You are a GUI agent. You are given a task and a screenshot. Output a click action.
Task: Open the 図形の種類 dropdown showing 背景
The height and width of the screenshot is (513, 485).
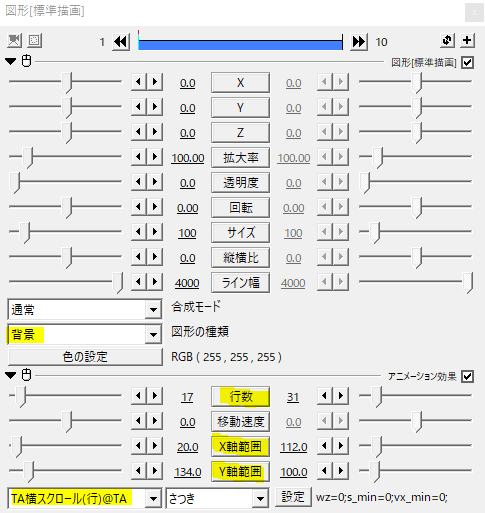click(85, 334)
